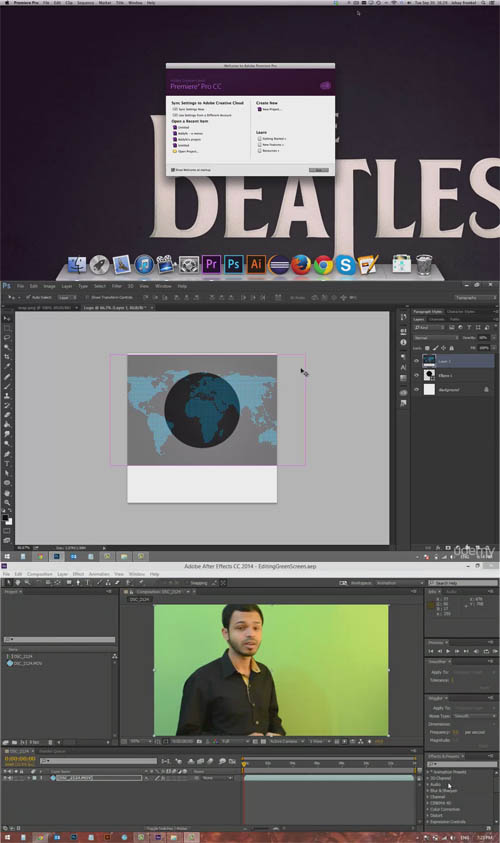Click Photoshop foreground color swatch

click(5, 518)
